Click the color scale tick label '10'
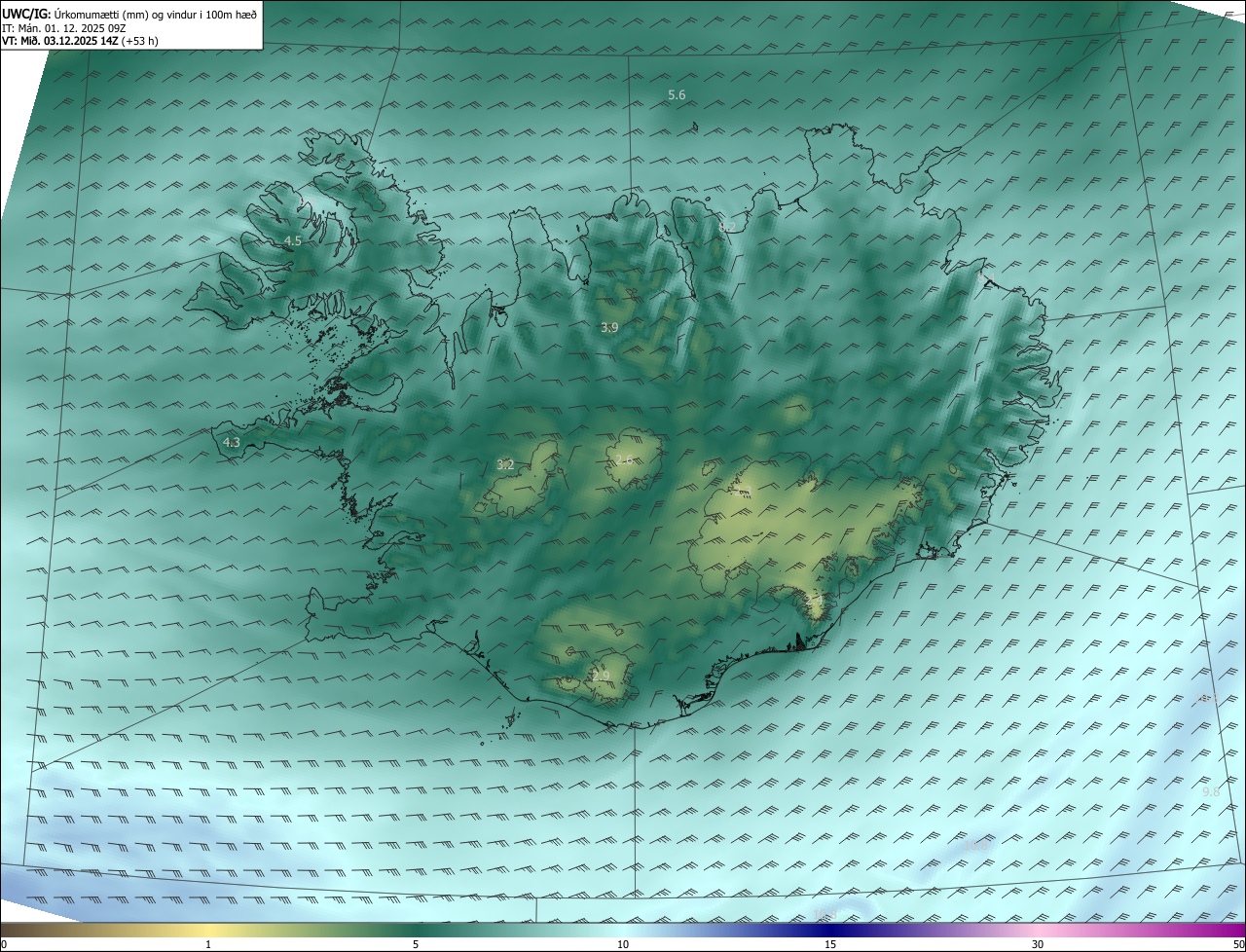Screen dimensions: 1246x952 (623, 944)
